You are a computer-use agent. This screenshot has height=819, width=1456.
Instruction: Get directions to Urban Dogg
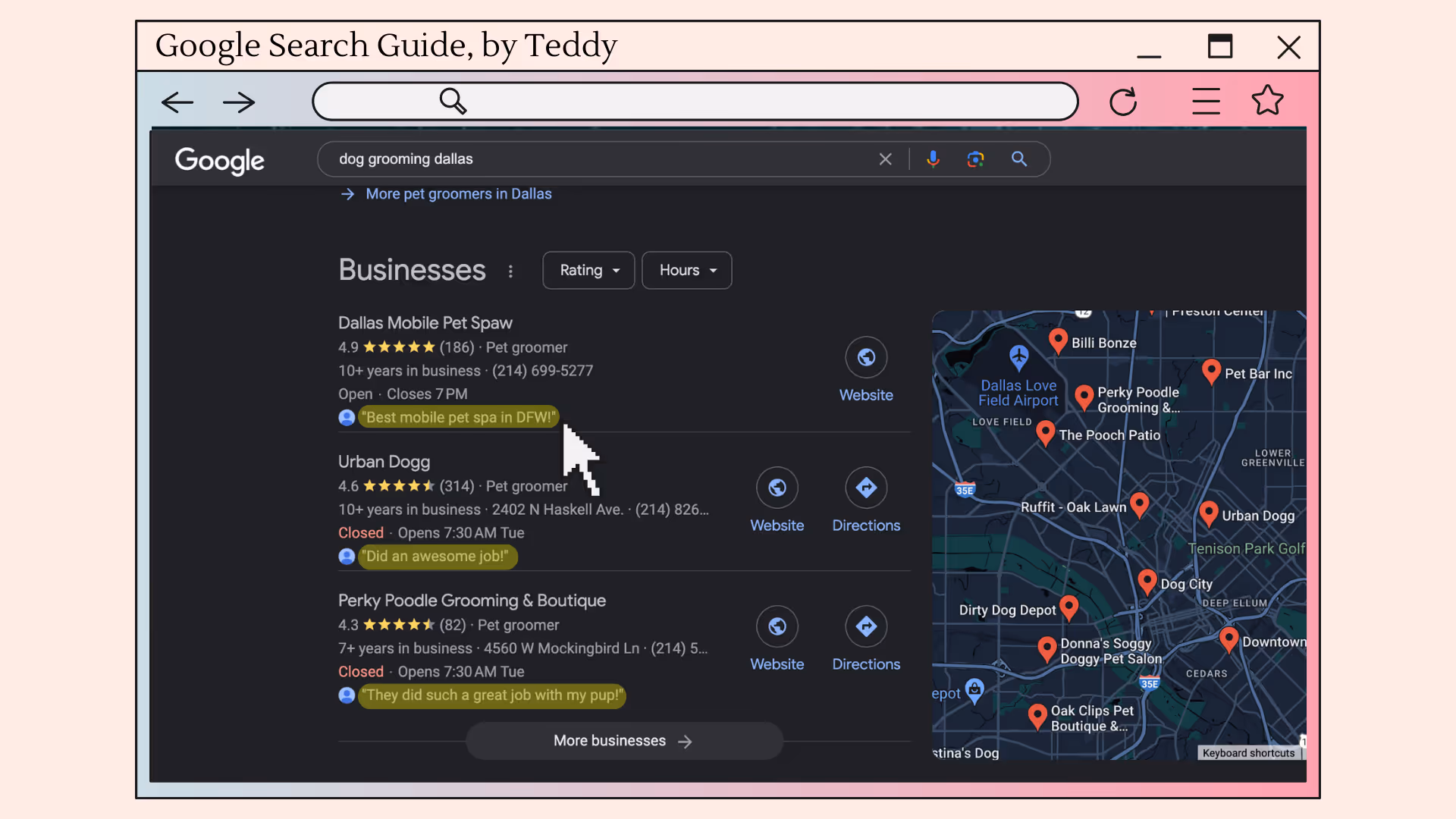(866, 488)
